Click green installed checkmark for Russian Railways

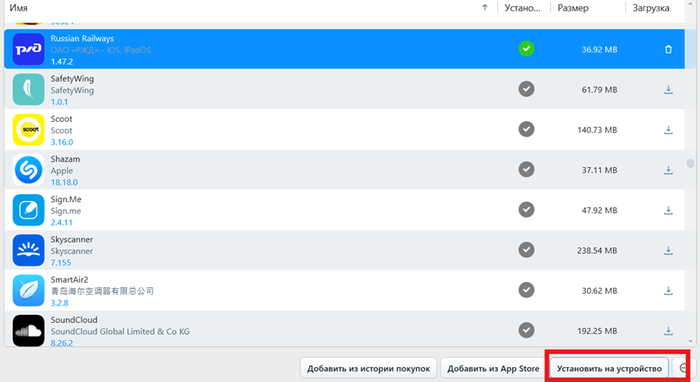click(526, 49)
